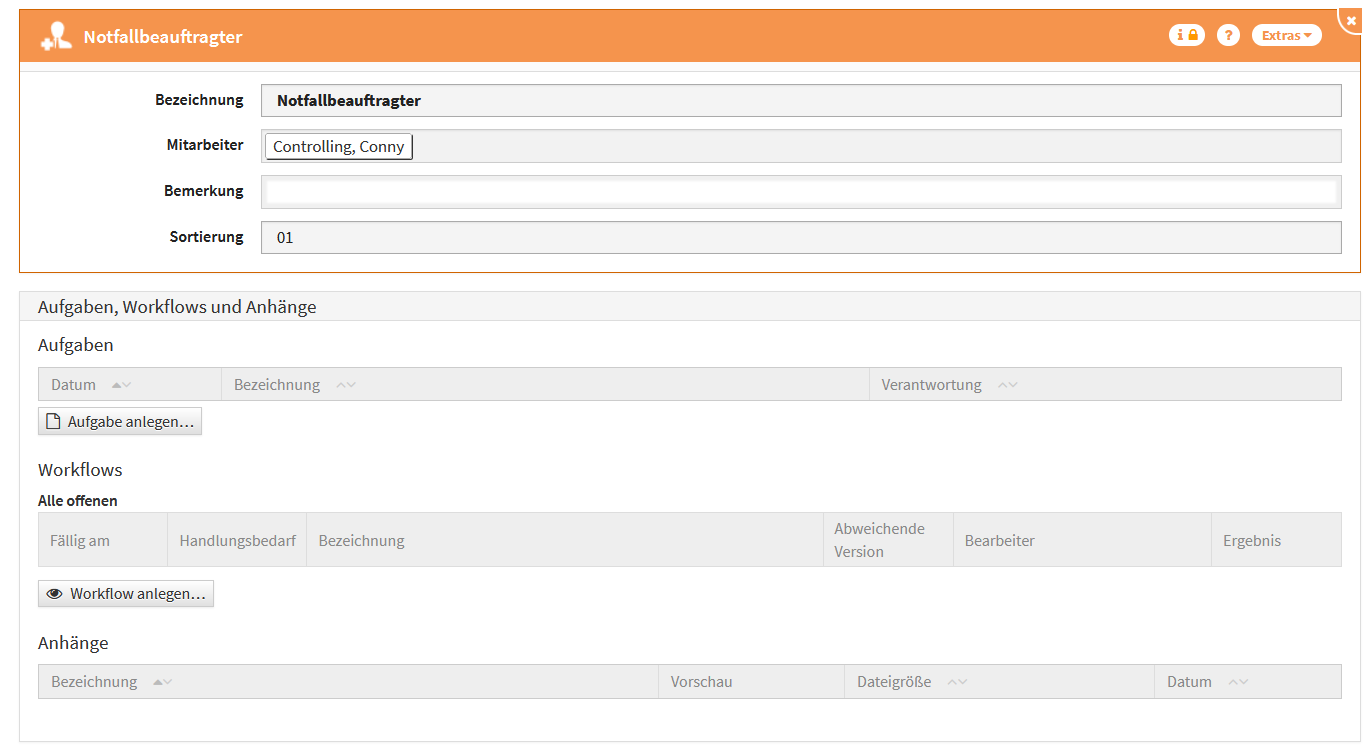Image resolution: width=1369 pixels, height=750 pixels.
Task: Sort Anhänge by Datum column arrows
Action: coord(1238,682)
